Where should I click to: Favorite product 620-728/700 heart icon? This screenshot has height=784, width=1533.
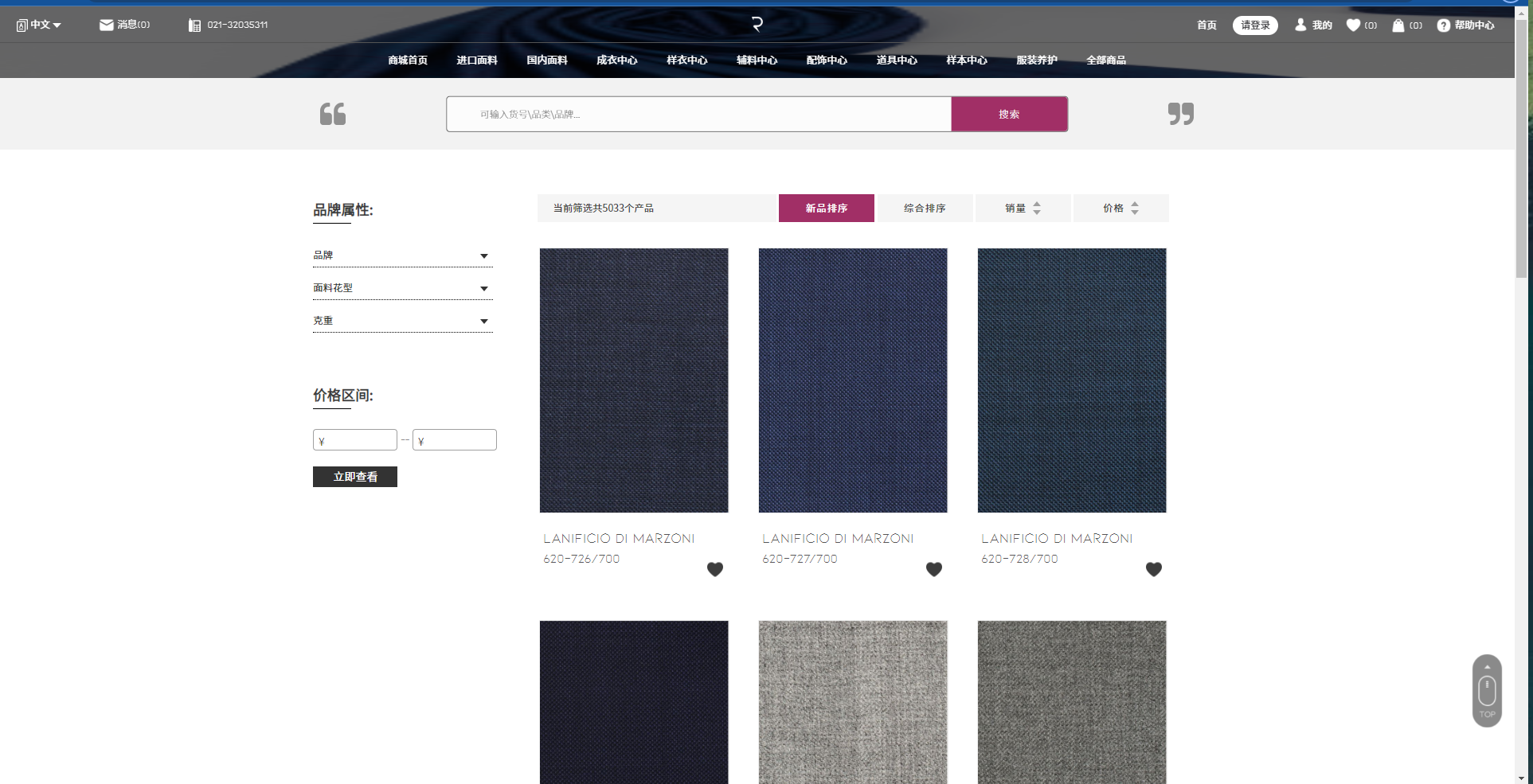(x=1154, y=569)
